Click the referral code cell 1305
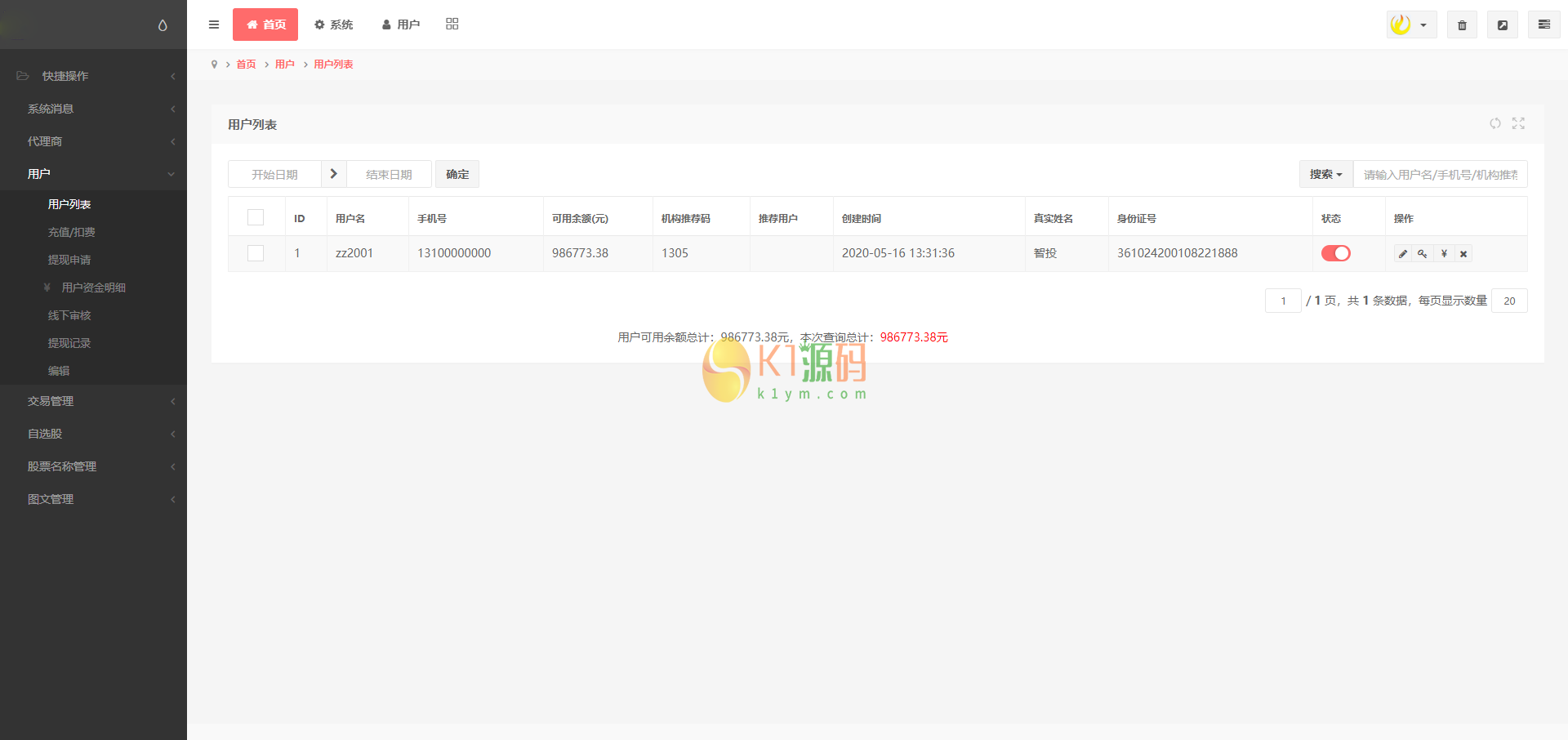 tap(675, 253)
